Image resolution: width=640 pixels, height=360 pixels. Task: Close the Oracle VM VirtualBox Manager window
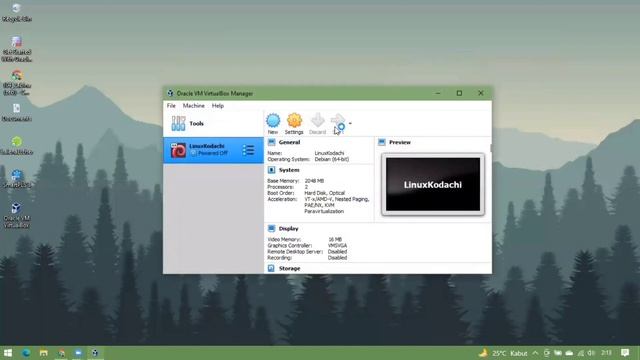click(481, 93)
